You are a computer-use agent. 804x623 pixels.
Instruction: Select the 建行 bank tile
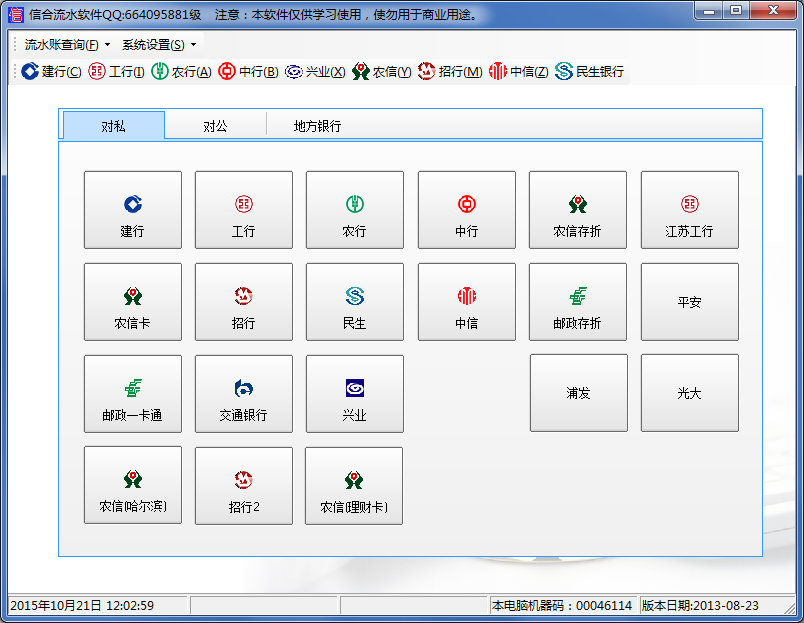(133, 210)
